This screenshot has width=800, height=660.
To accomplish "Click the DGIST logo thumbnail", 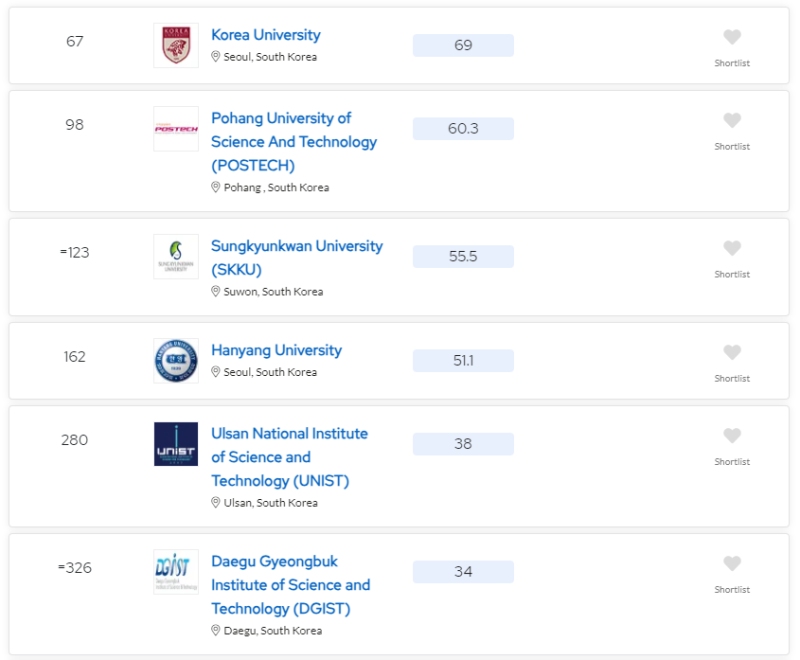I will coord(176,572).
